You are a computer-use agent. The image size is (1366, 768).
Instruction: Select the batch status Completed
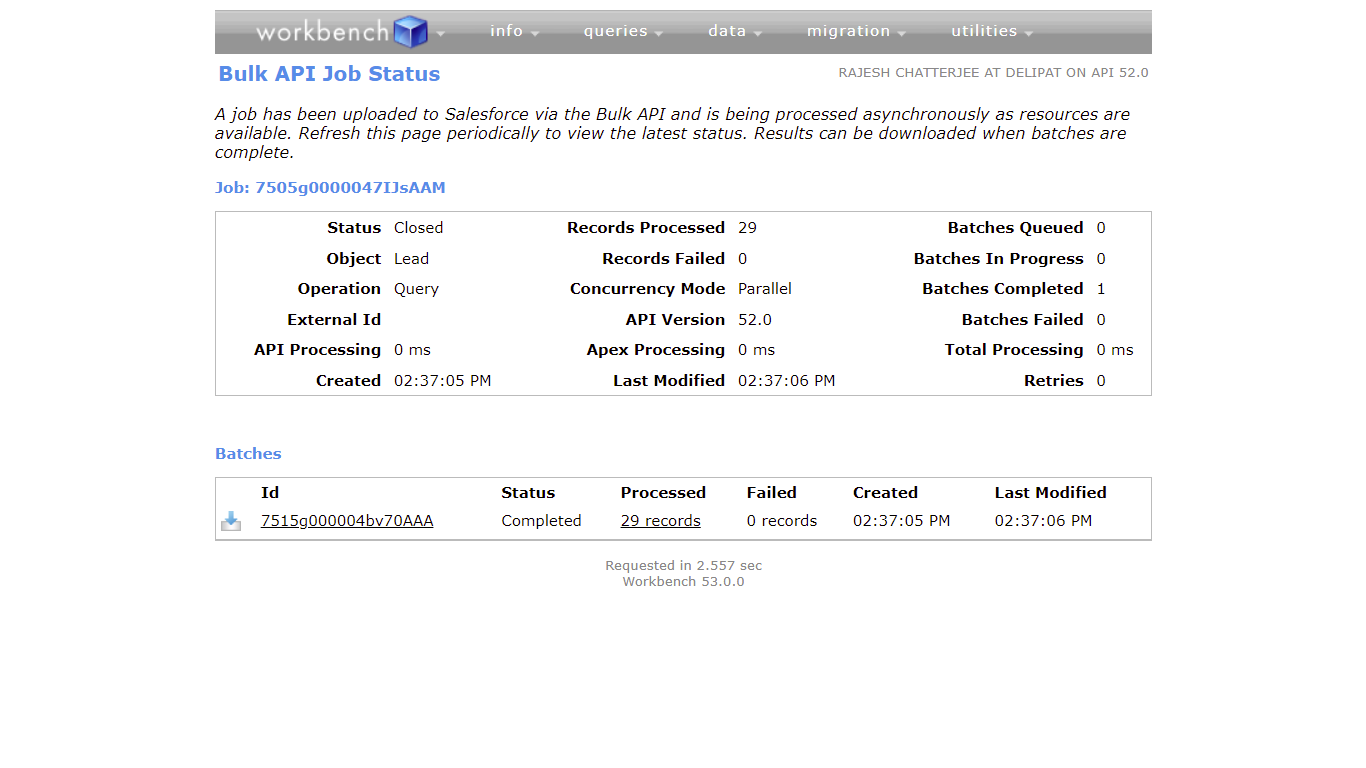click(x=541, y=521)
